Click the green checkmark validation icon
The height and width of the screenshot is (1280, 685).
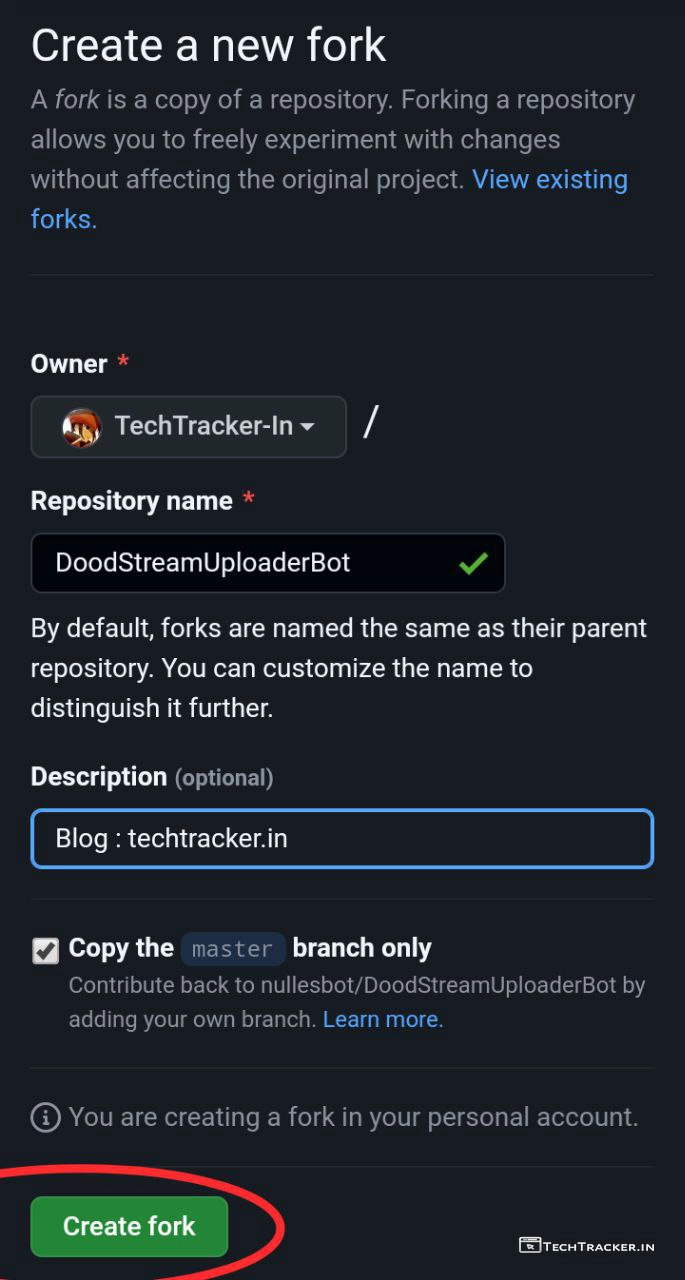coord(472,564)
